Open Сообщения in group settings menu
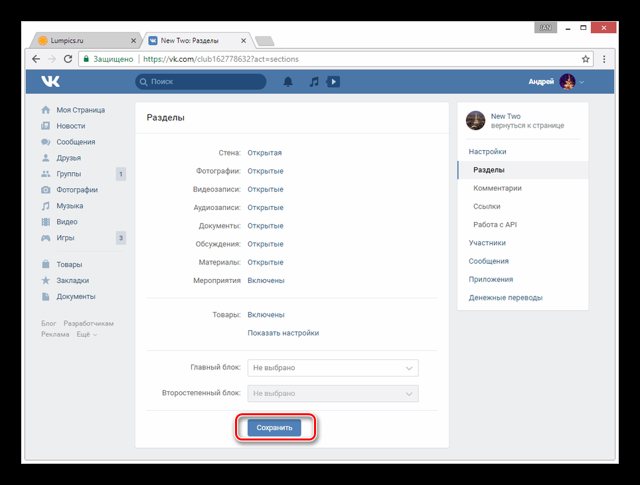 [x=489, y=261]
